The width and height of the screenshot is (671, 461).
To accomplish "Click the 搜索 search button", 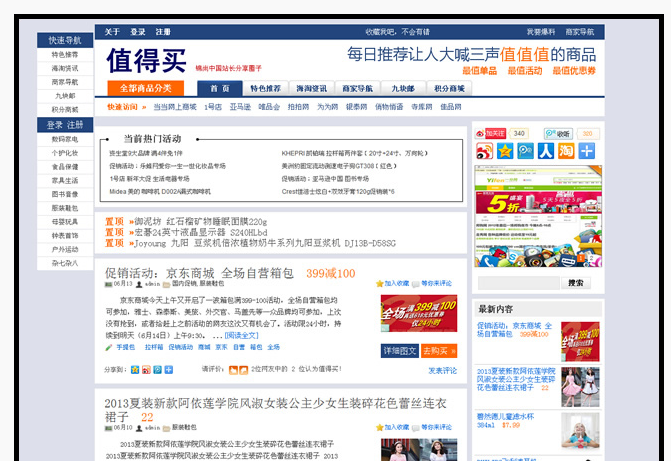I will click(x=576, y=283).
